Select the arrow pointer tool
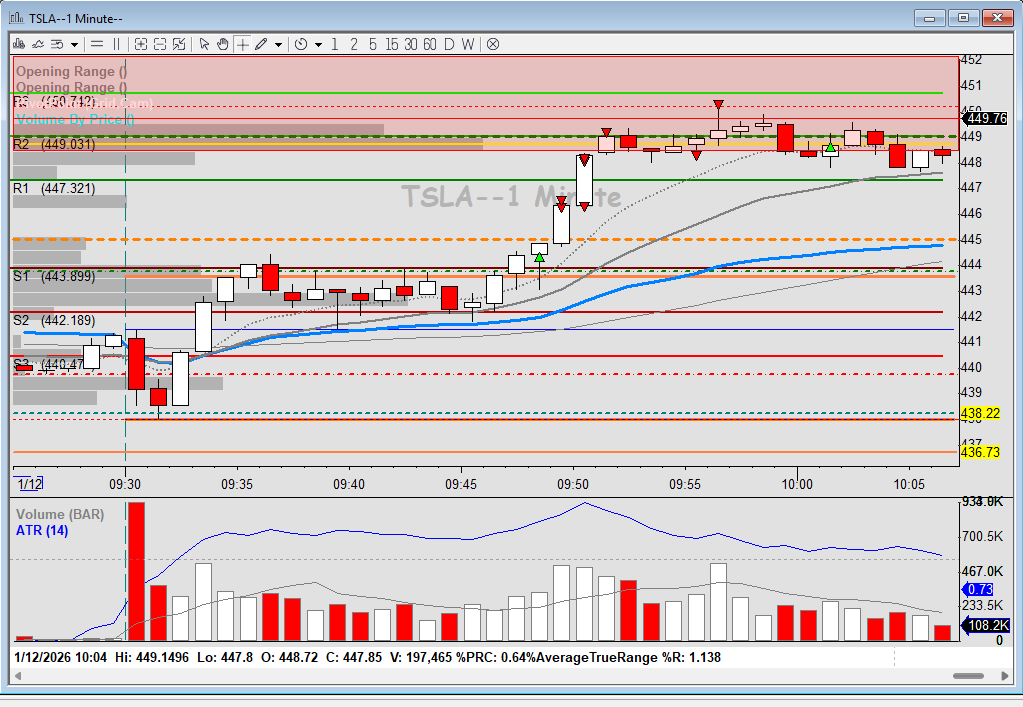The width and height of the screenshot is (1023, 707). [204, 44]
